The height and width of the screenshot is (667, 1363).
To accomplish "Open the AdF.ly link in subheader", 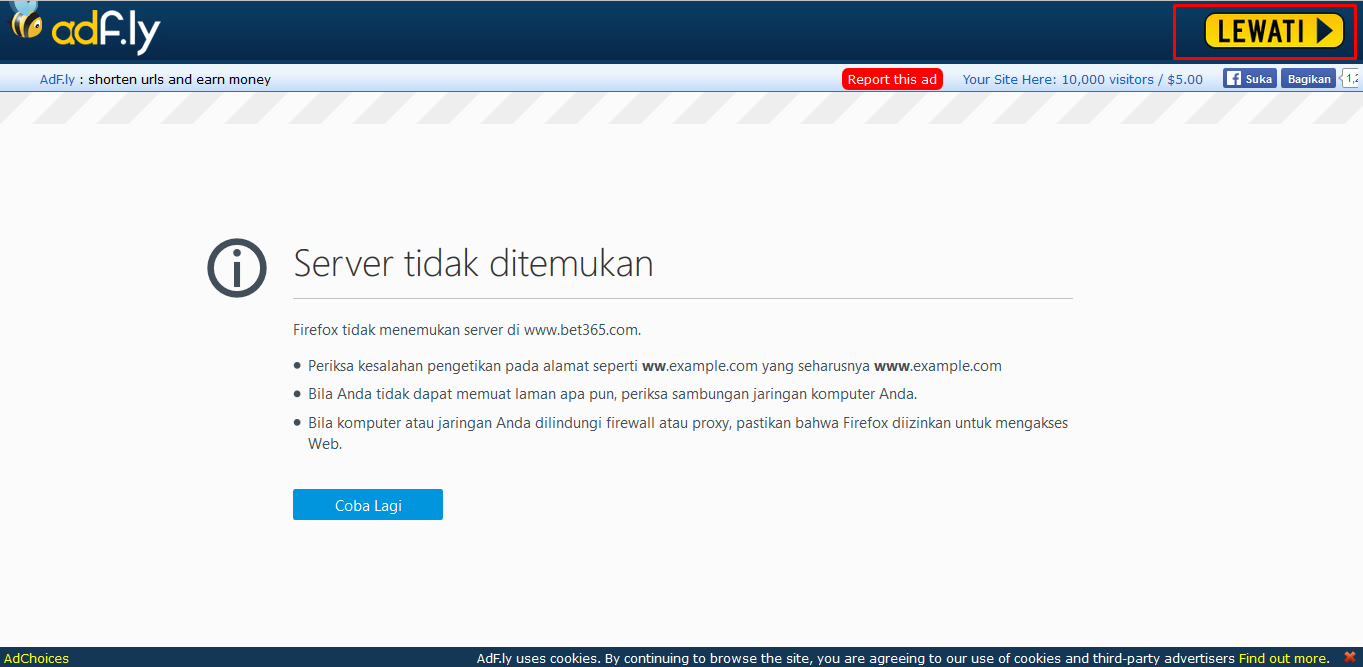I will click(x=57, y=79).
